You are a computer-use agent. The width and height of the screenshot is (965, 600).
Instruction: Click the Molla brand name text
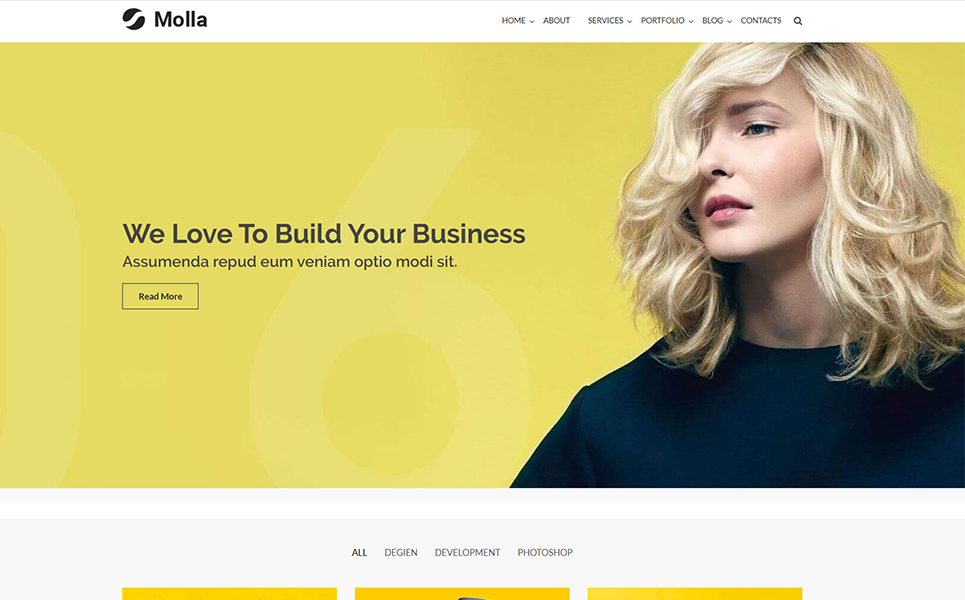point(180,20)
